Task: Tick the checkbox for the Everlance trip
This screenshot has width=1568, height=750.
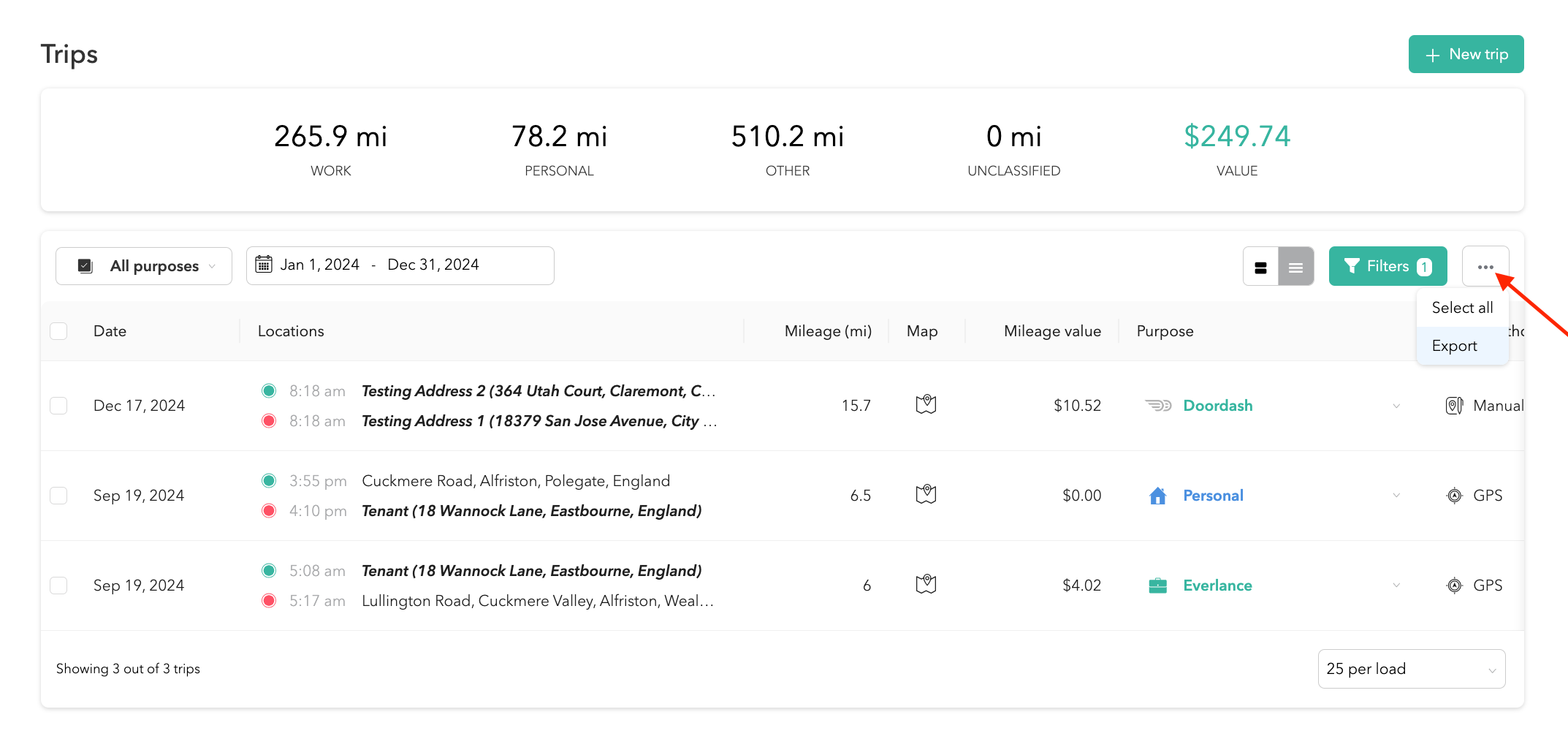Action: [58, 586]
